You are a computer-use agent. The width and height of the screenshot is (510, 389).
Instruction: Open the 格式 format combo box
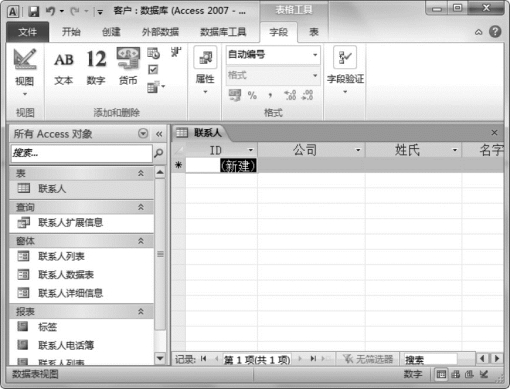click(273, 75)
